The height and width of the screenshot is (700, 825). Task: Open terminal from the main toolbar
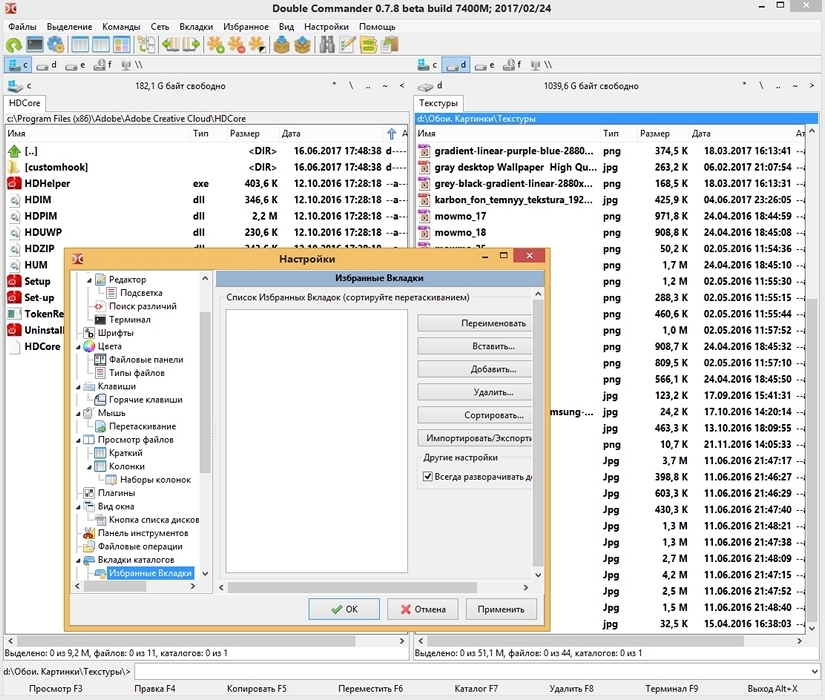coord(35,45)
